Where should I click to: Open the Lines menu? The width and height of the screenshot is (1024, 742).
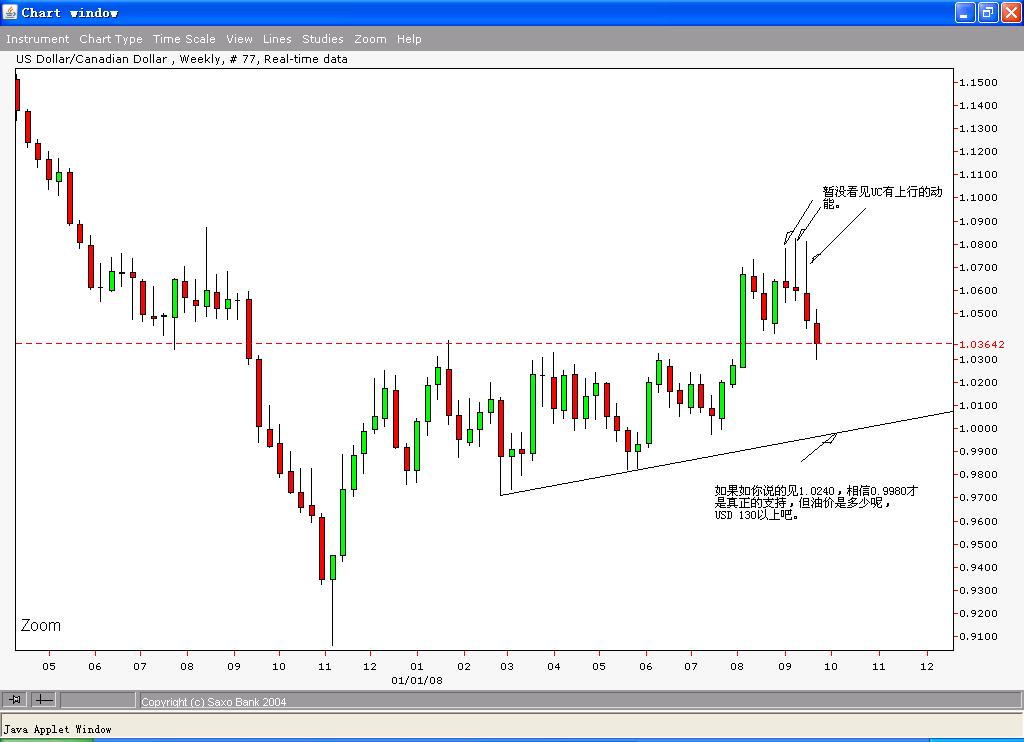[x=277, y=39]
